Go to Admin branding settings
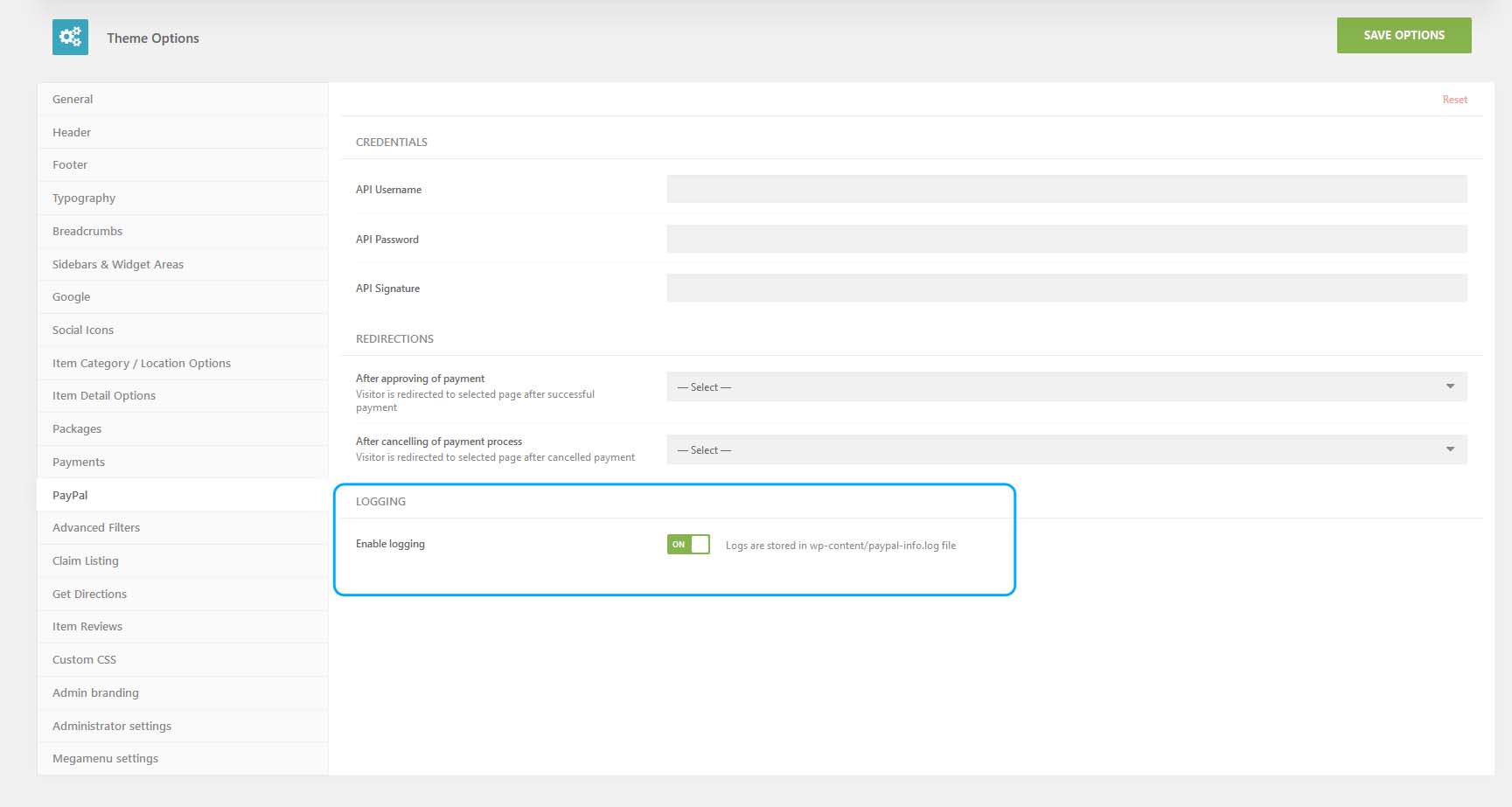 tap(182, 693)
